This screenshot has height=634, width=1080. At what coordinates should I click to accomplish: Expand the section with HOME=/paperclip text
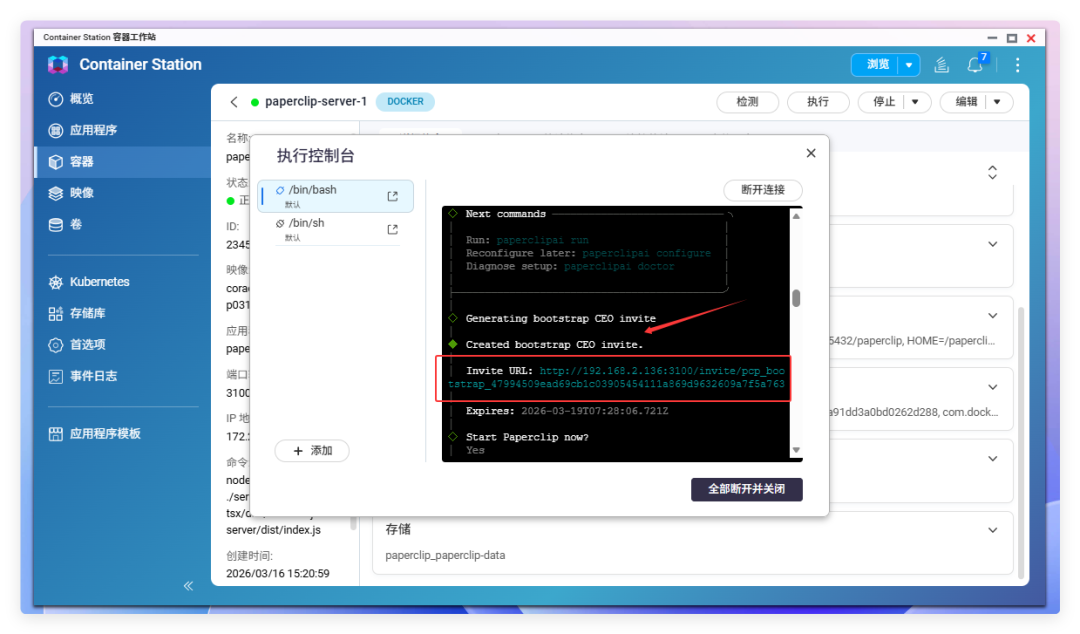point(993,316)
